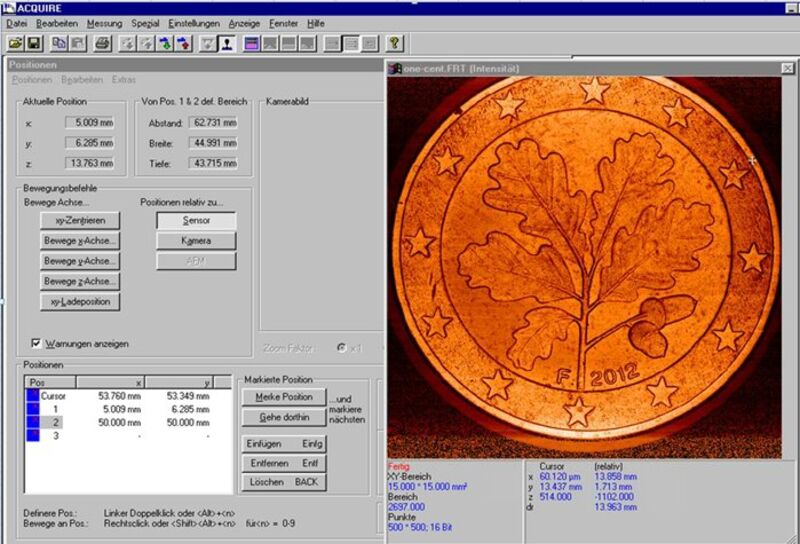
Task: Open the Spezial menu
Action: point(145,23)
